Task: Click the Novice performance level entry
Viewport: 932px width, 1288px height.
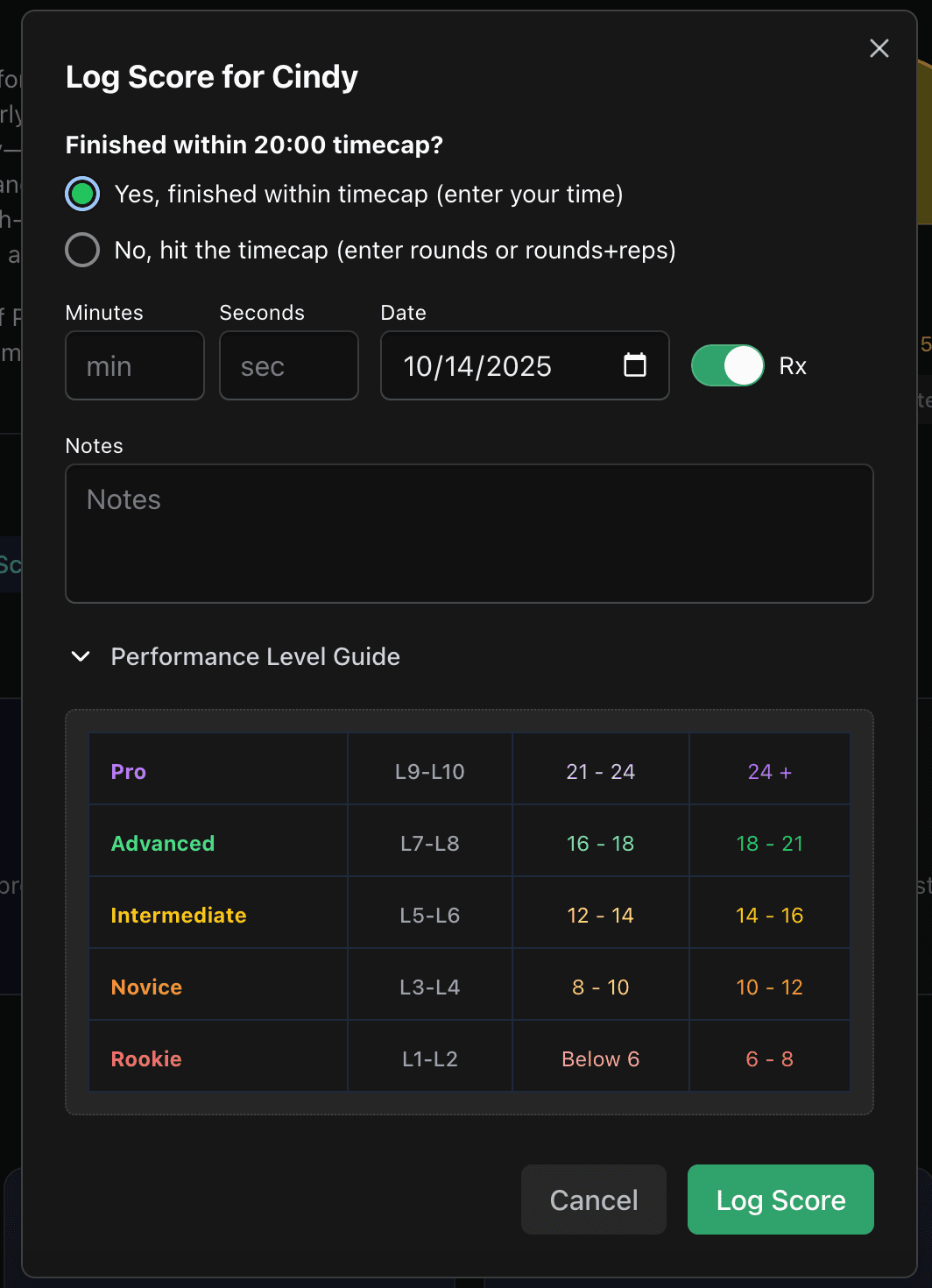Action: pyautogui.click(x=145, y=986)
